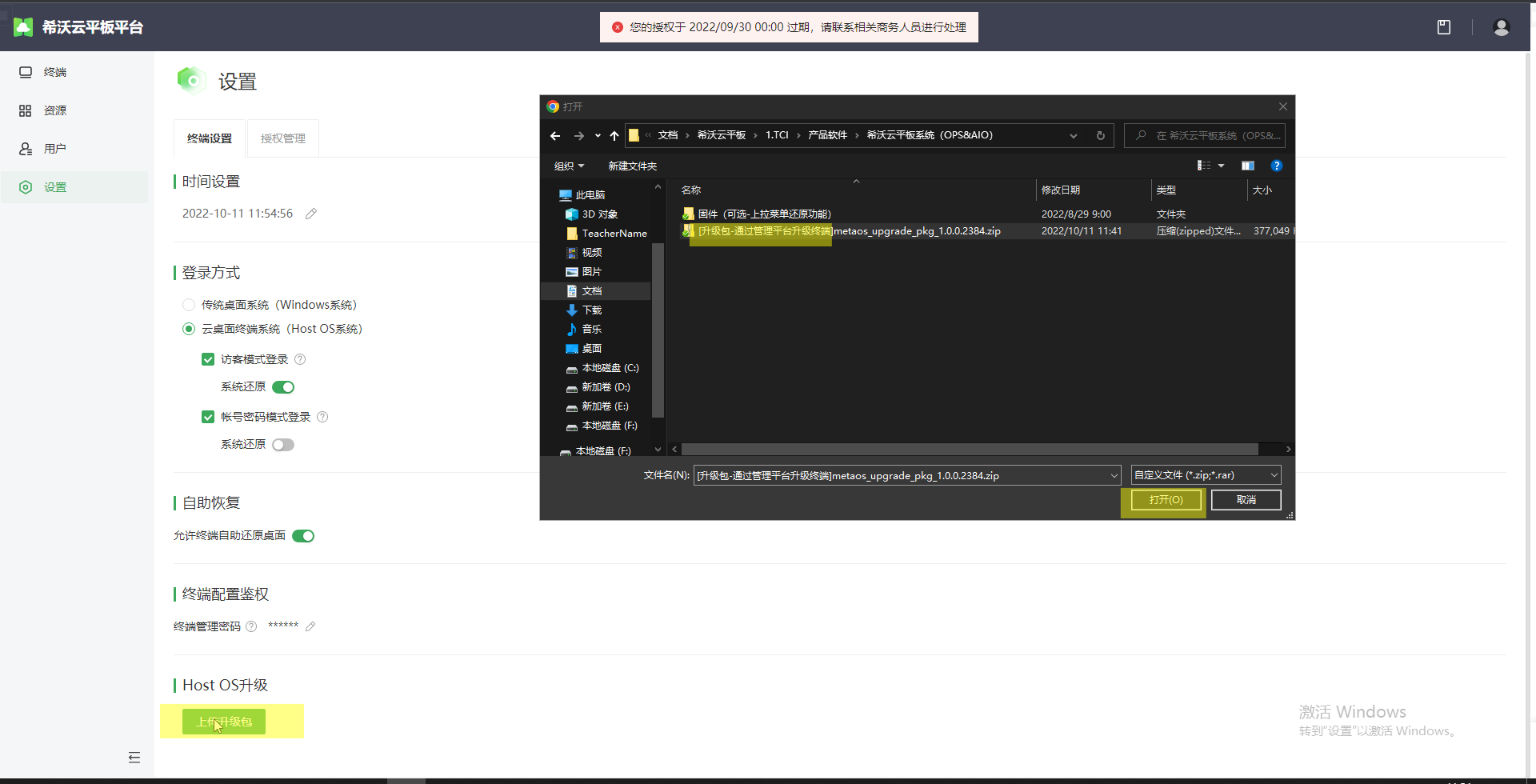
Task: Select 新加卷 (D:) drive
Action: click(598, 387)
